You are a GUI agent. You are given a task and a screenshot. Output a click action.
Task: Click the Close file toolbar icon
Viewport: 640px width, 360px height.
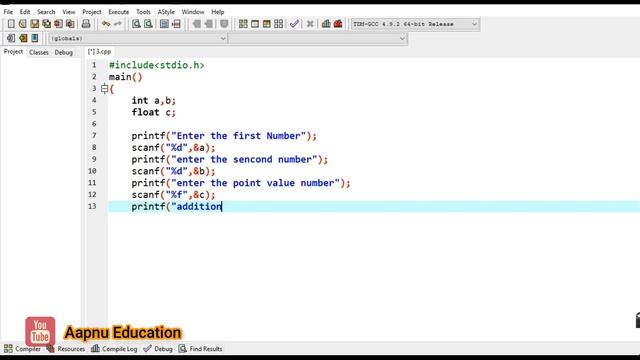pyautogui.click(x=58, y=24)
